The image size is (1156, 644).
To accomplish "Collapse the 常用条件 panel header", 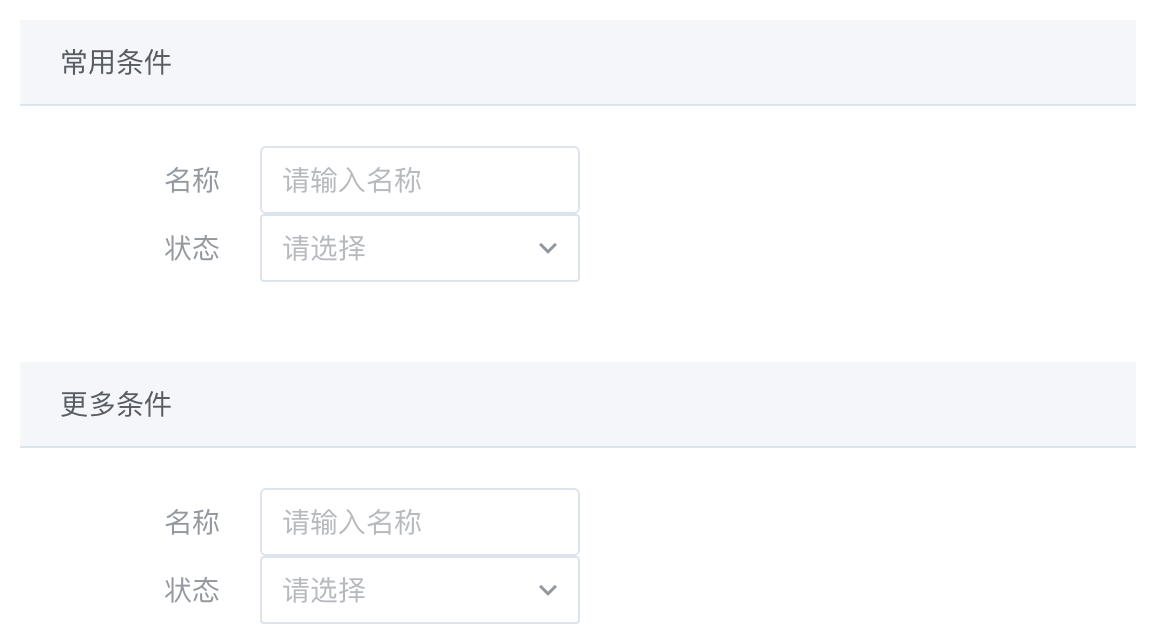I will (x=578, y=63).
